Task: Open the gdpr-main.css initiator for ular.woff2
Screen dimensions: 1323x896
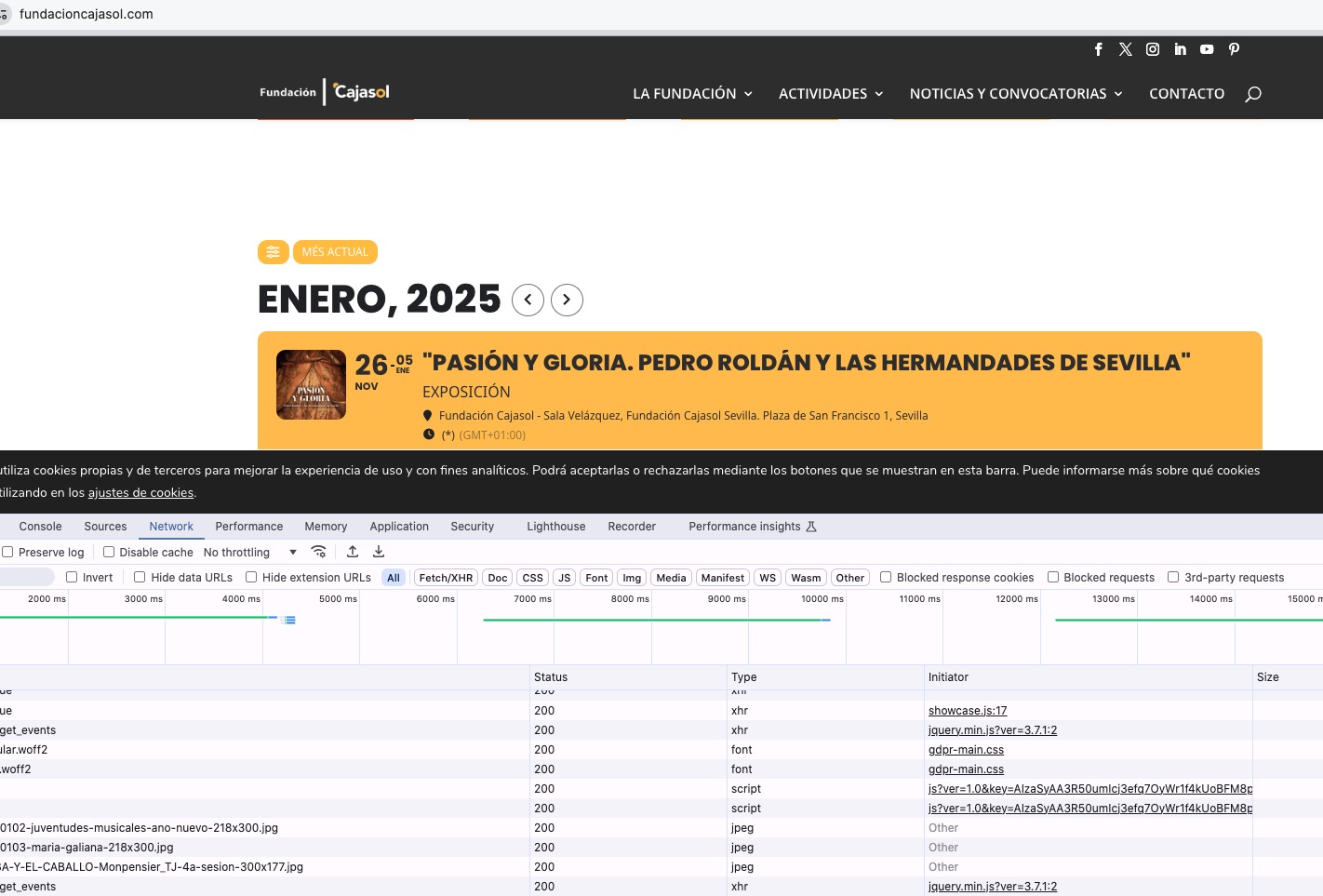Action: (x=966, y=750)
